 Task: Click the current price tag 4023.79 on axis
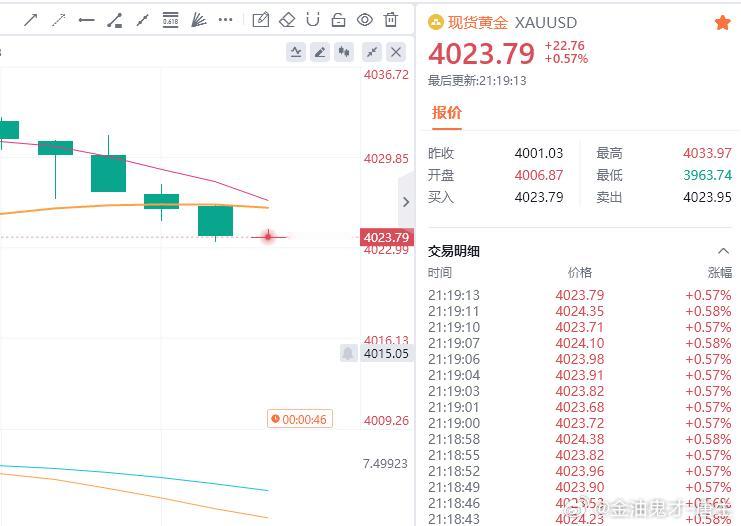[387, 237]
